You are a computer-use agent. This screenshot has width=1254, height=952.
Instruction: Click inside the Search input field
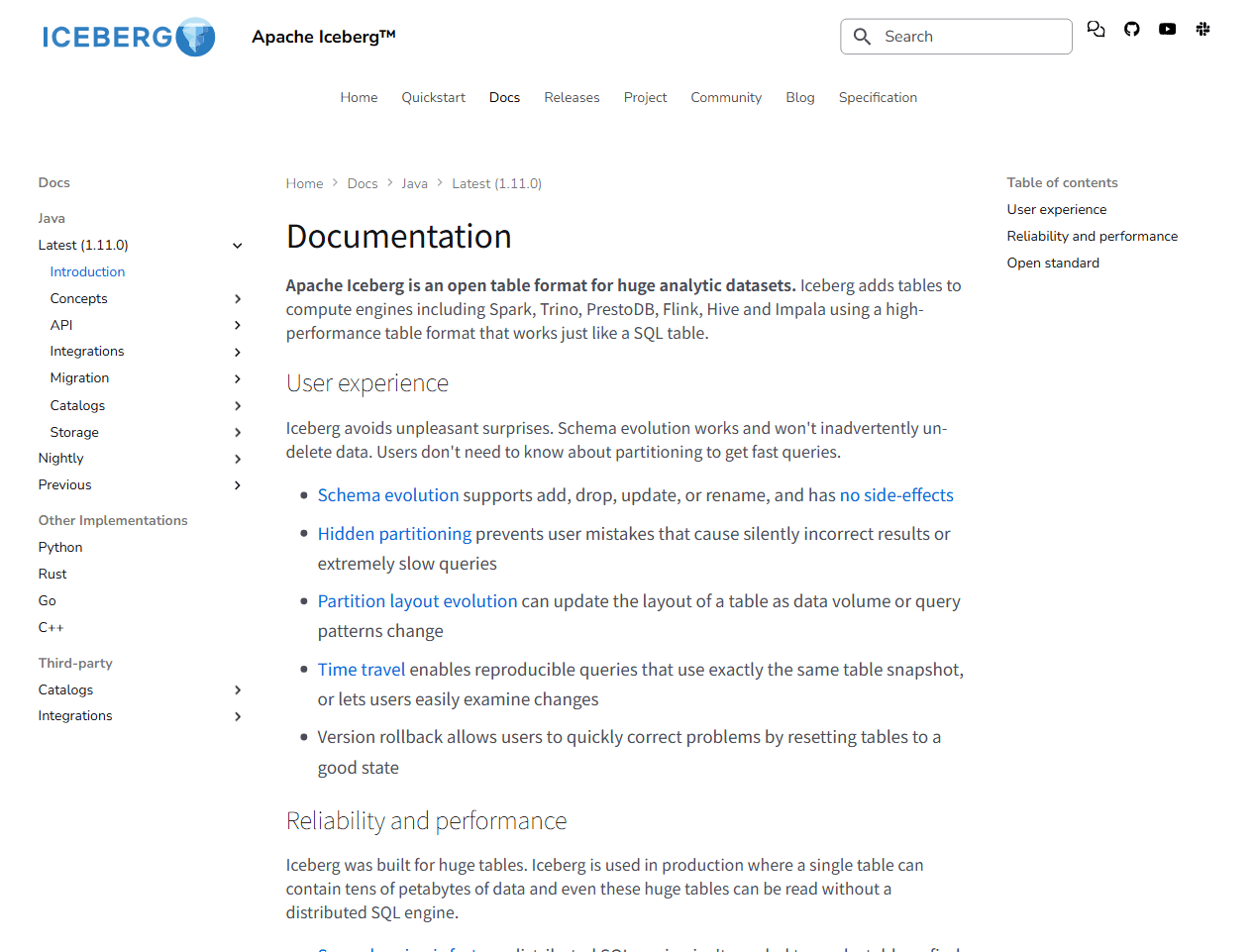(x=957, y=37)
